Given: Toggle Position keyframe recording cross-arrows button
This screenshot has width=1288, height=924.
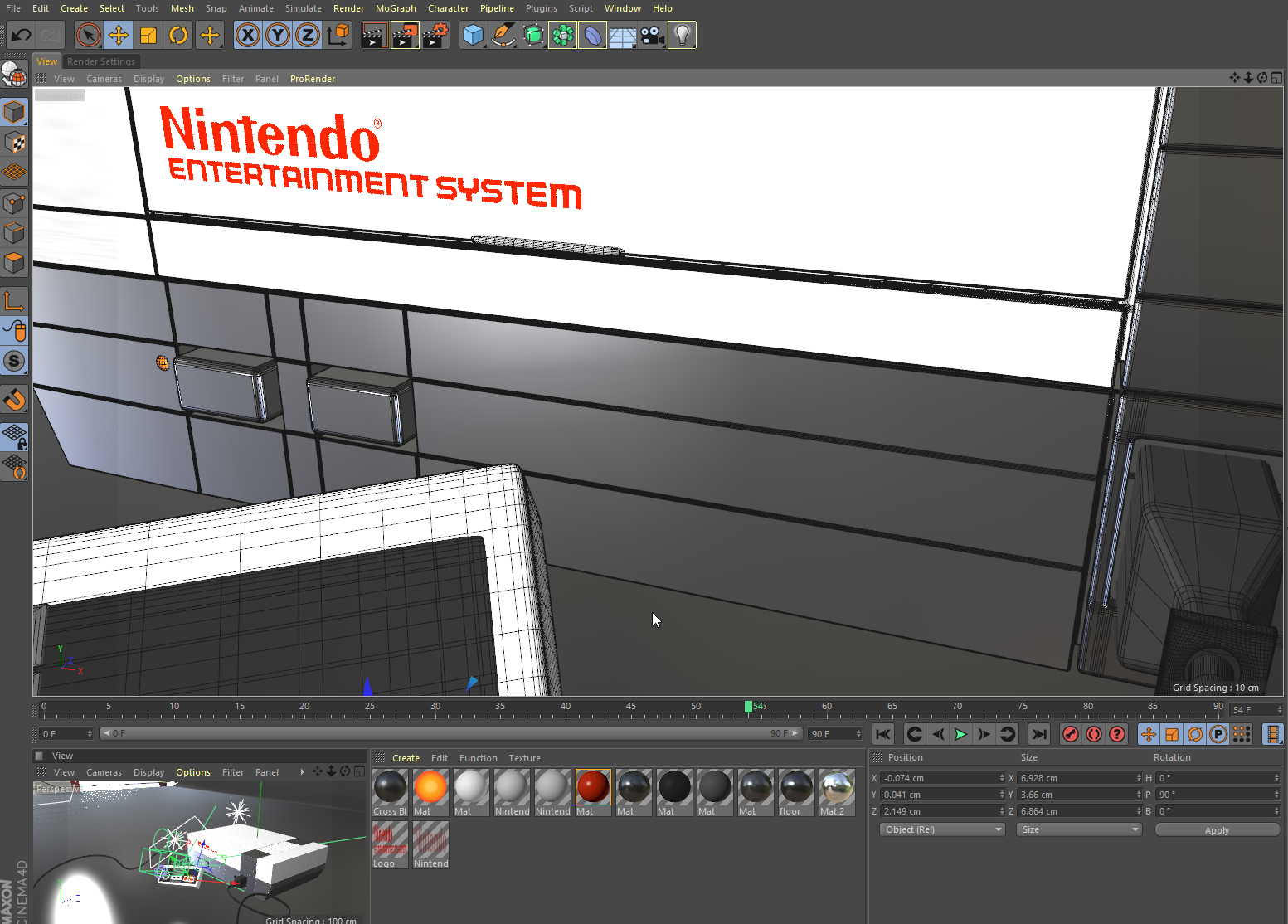Looking at the screenshot, I should 1149,734.
